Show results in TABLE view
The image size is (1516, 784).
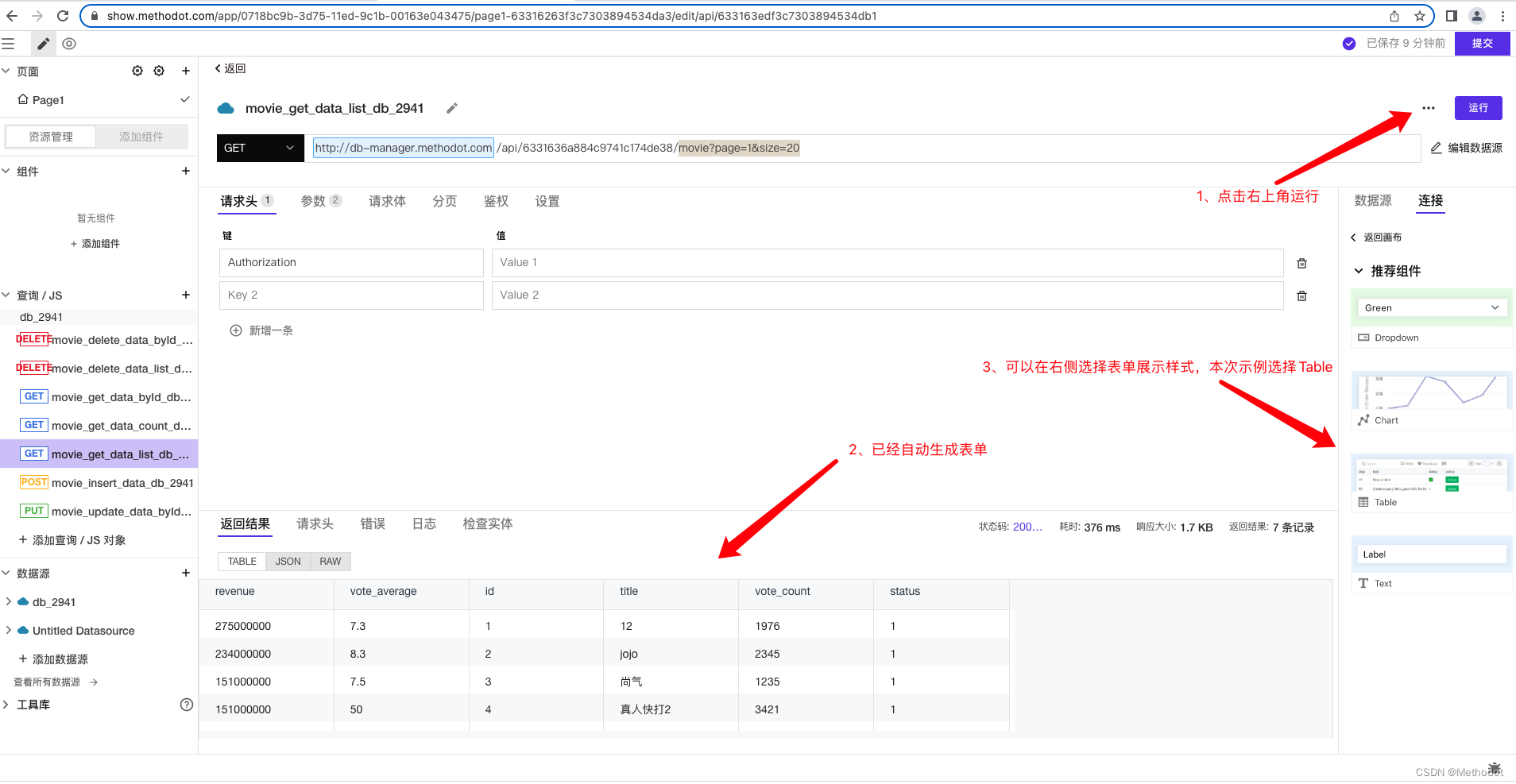242,562
